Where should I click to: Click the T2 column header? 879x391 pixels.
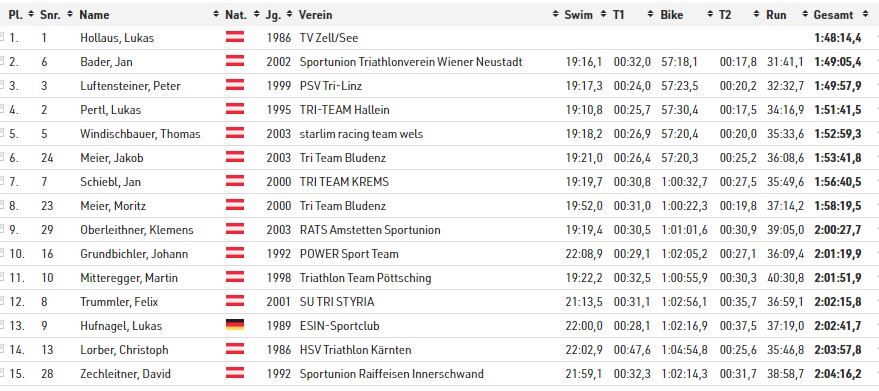click(x=725, y=15)
